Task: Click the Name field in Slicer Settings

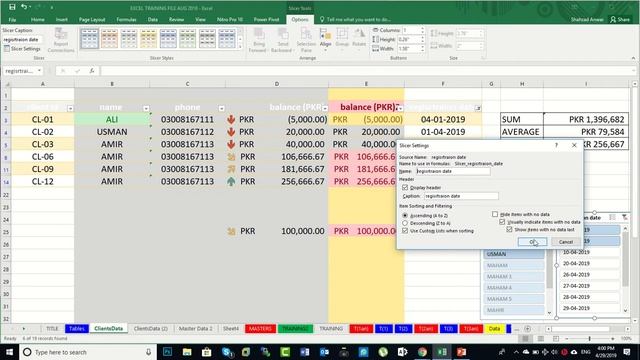Action: point(453,171)
